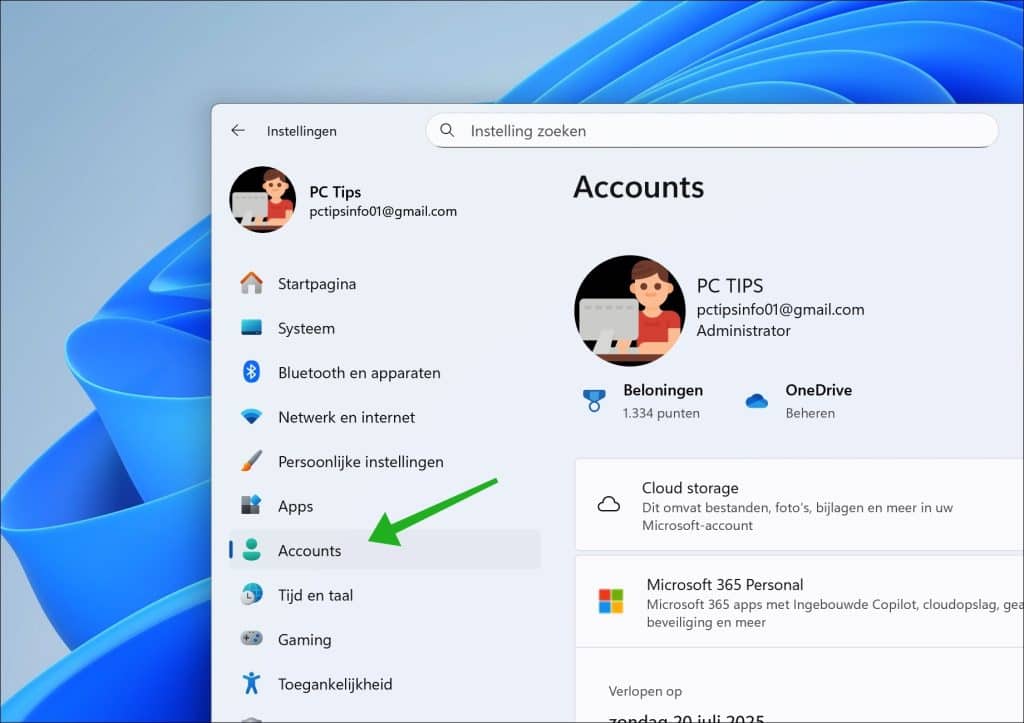Click Beheren under OneDrive

point(810,413)
